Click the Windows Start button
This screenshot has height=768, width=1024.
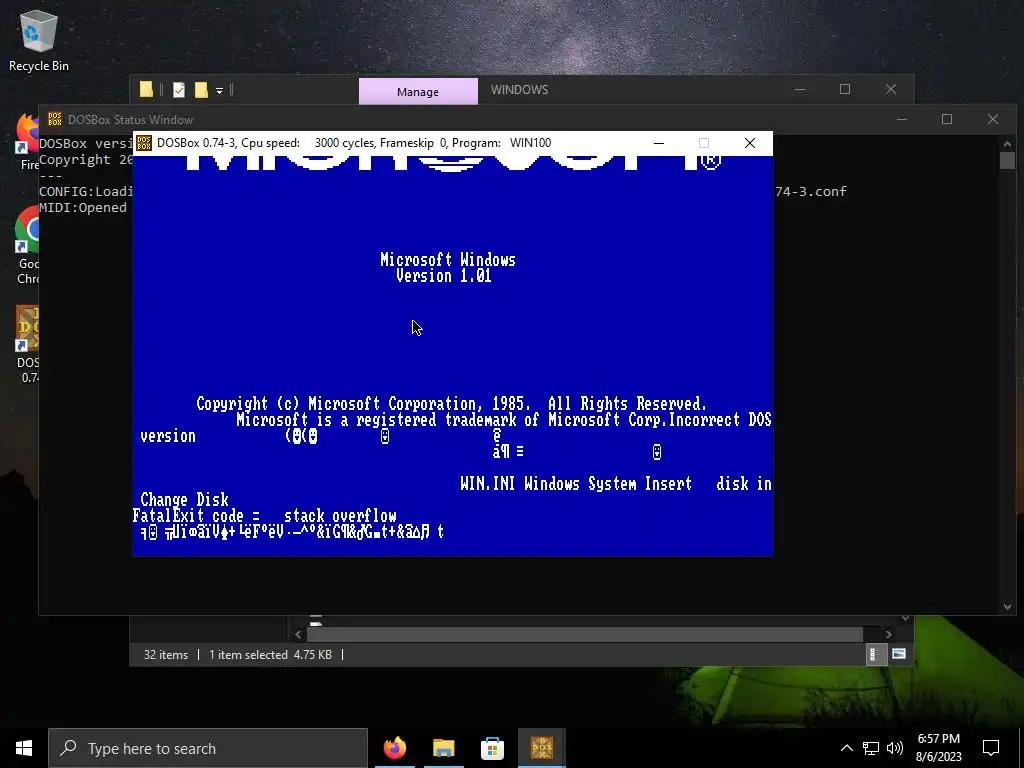point(24,748)
